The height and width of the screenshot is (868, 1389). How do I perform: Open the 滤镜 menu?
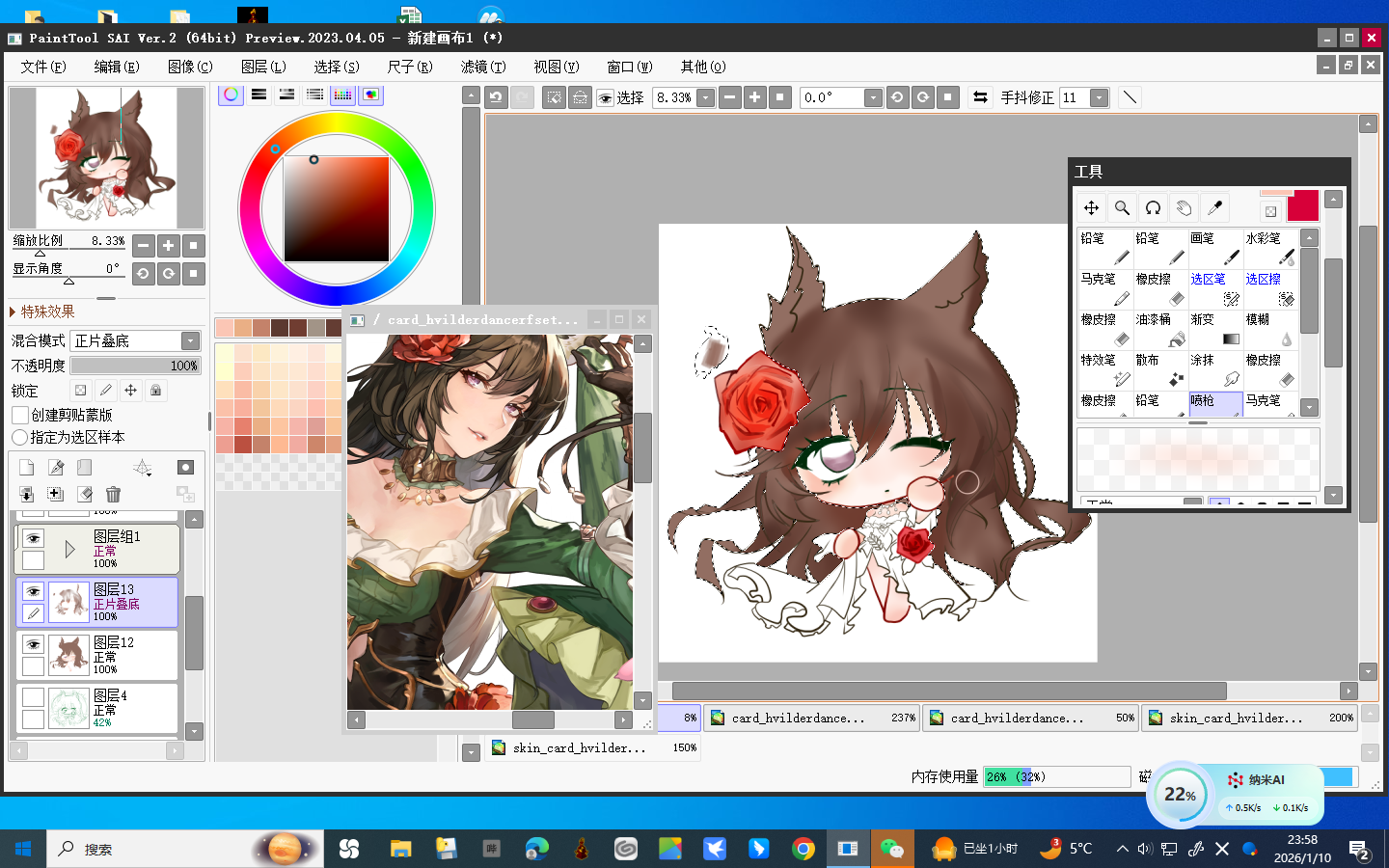[x=482, y=67]
